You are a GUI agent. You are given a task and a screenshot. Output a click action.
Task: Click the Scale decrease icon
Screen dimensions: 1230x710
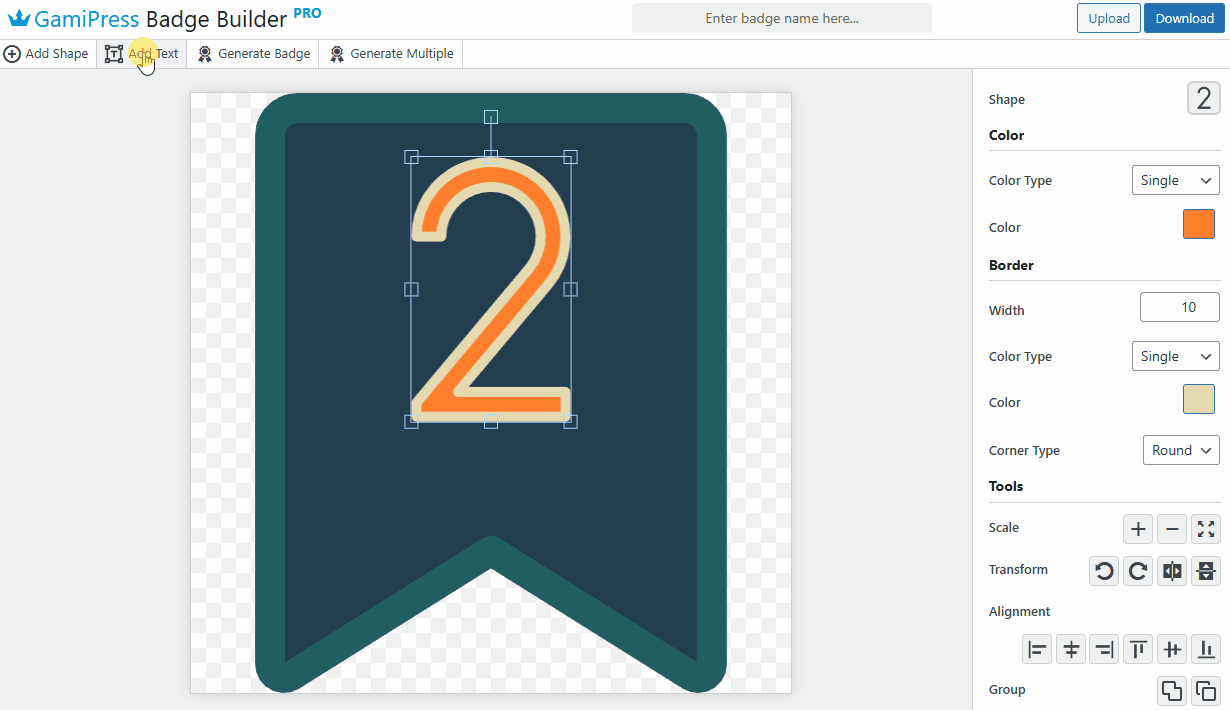click(1171, 529)
